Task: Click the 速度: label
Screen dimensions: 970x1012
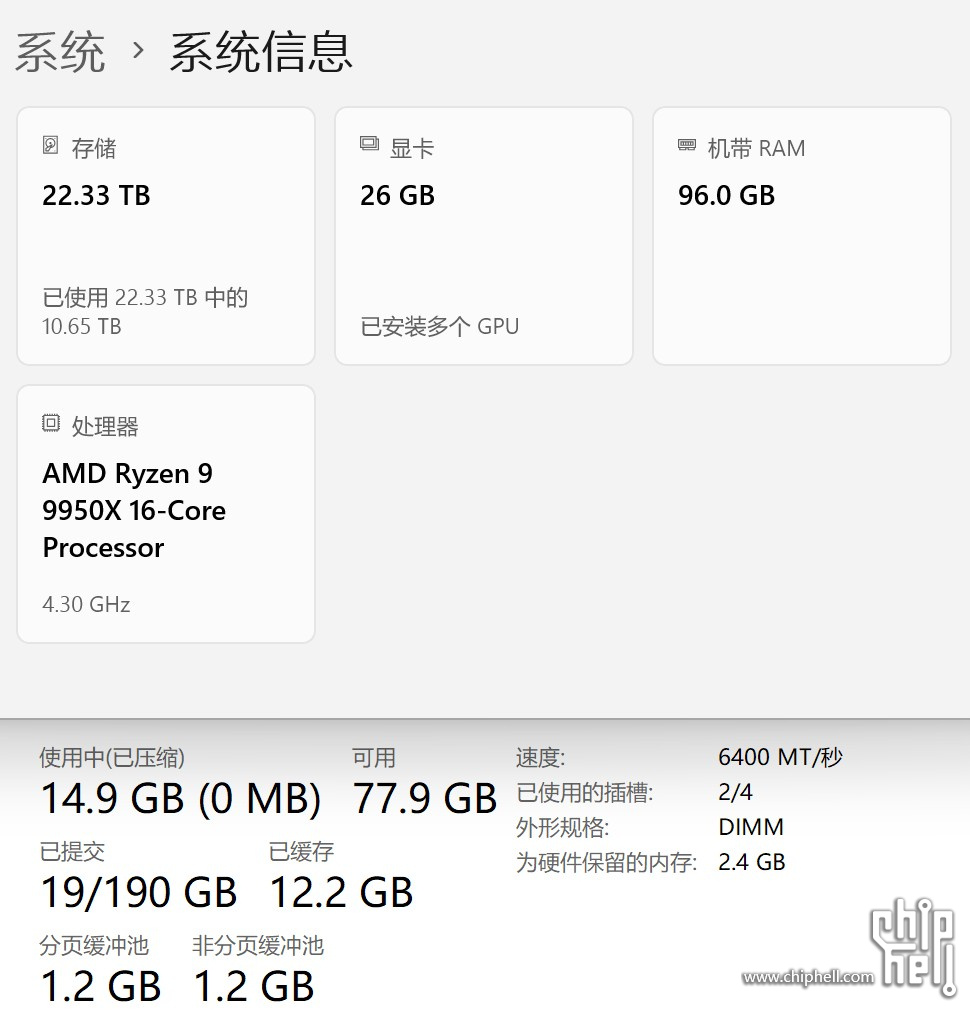Action: pos(540,757)
